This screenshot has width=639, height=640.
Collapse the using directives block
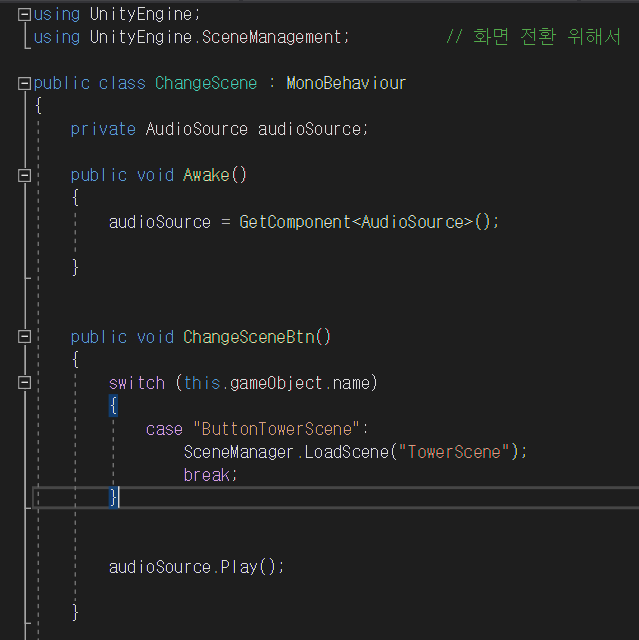tap(25, 14)
